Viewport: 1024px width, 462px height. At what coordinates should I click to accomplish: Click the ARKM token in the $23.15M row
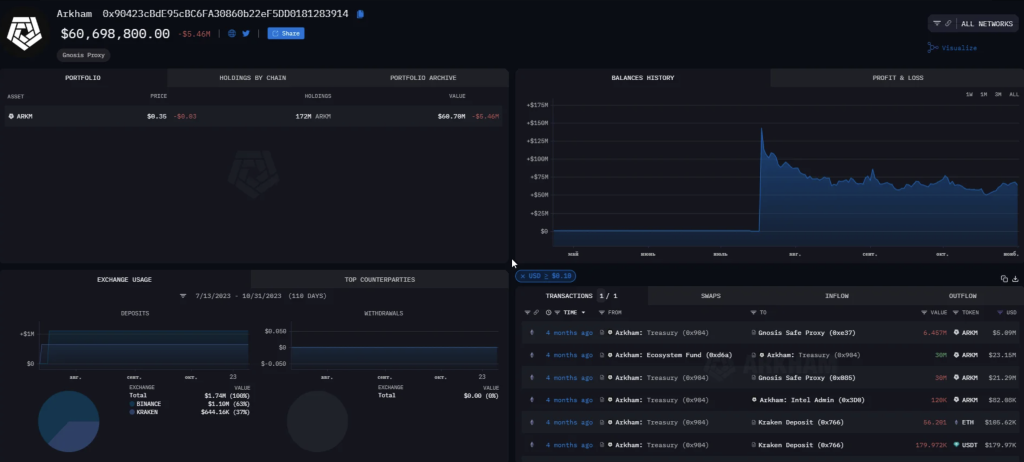(x=966, y=355)
